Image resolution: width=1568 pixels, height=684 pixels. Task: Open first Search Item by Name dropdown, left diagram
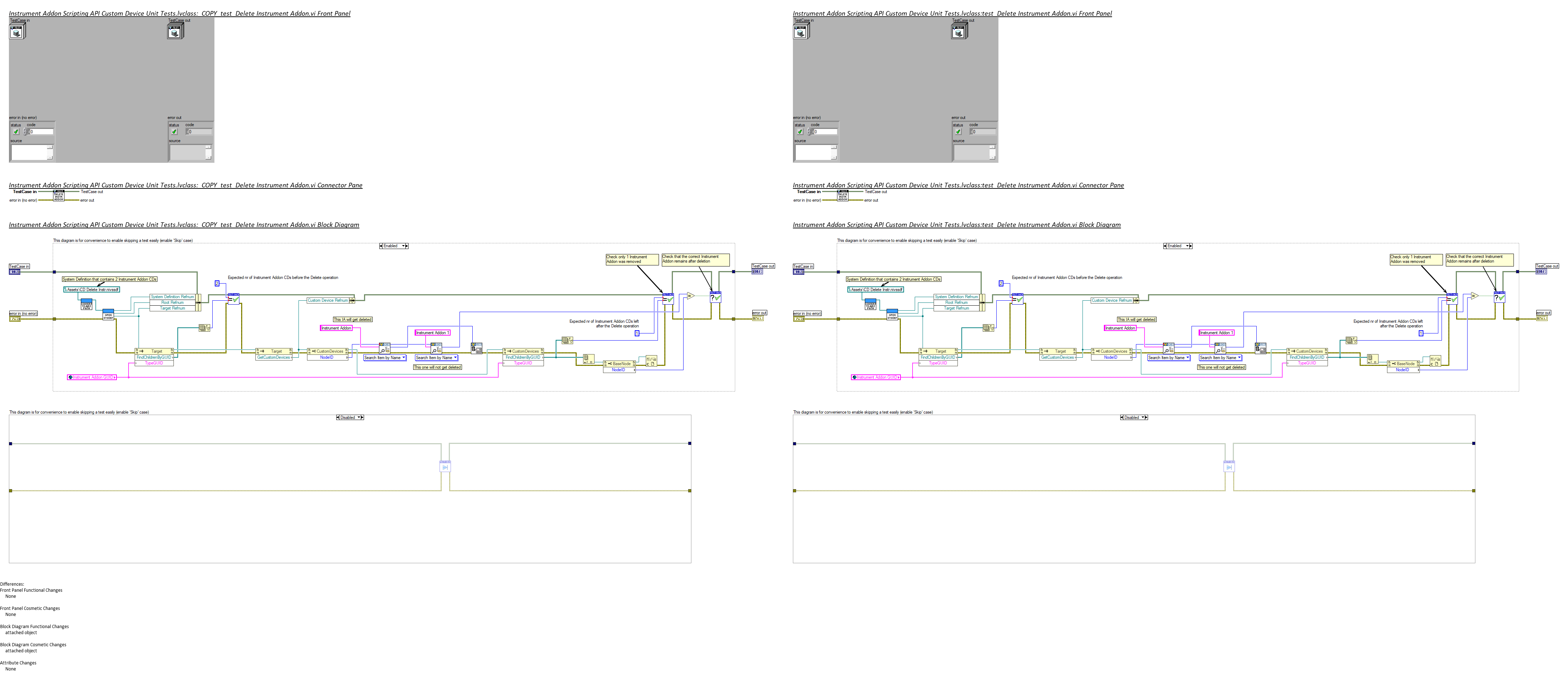384,358
